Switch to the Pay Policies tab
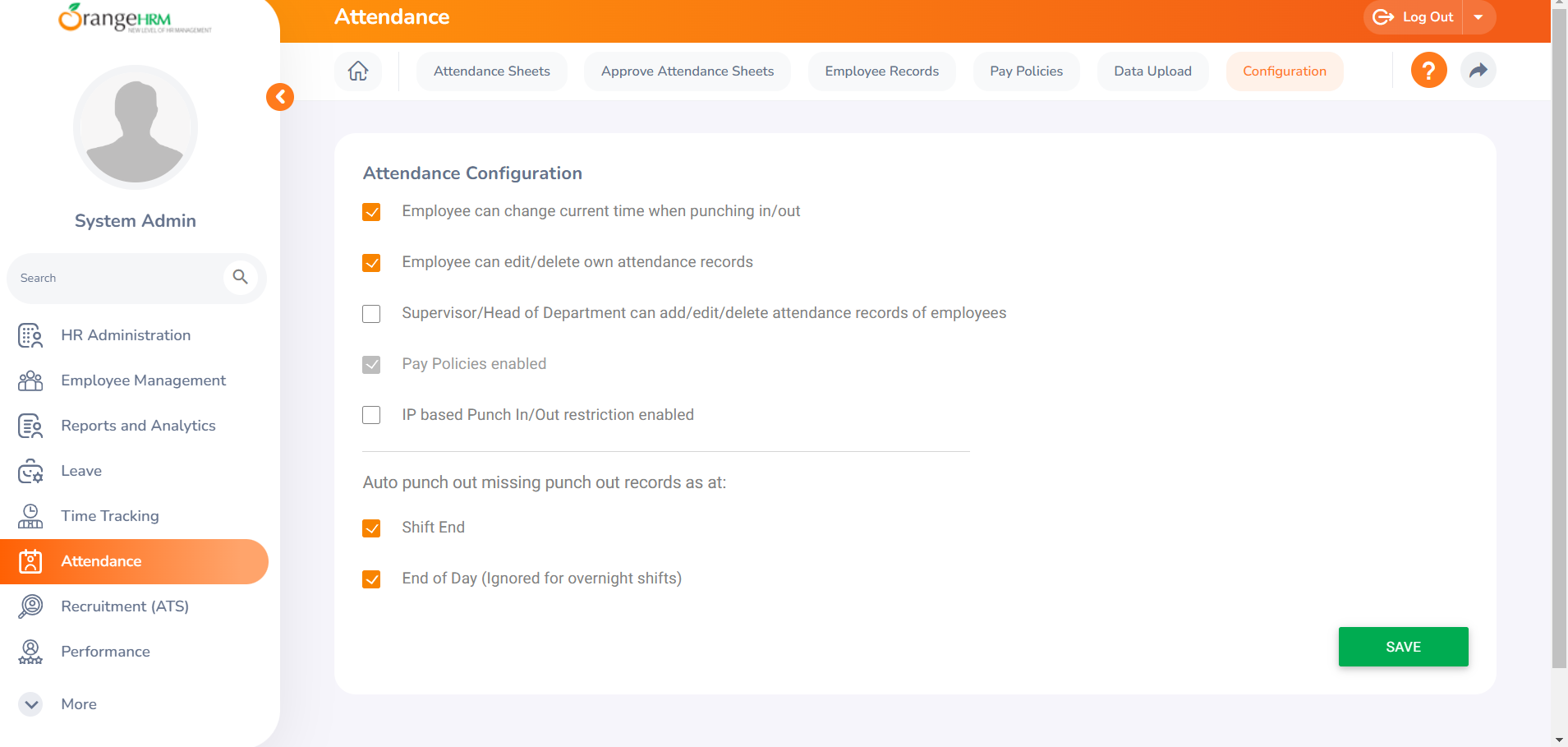This screenshot has width=1568, height=747. (x=1027, y=71)
